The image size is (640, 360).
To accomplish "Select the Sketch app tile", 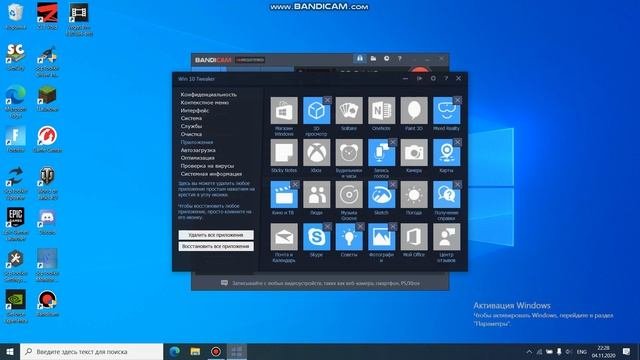I will 382,195.
